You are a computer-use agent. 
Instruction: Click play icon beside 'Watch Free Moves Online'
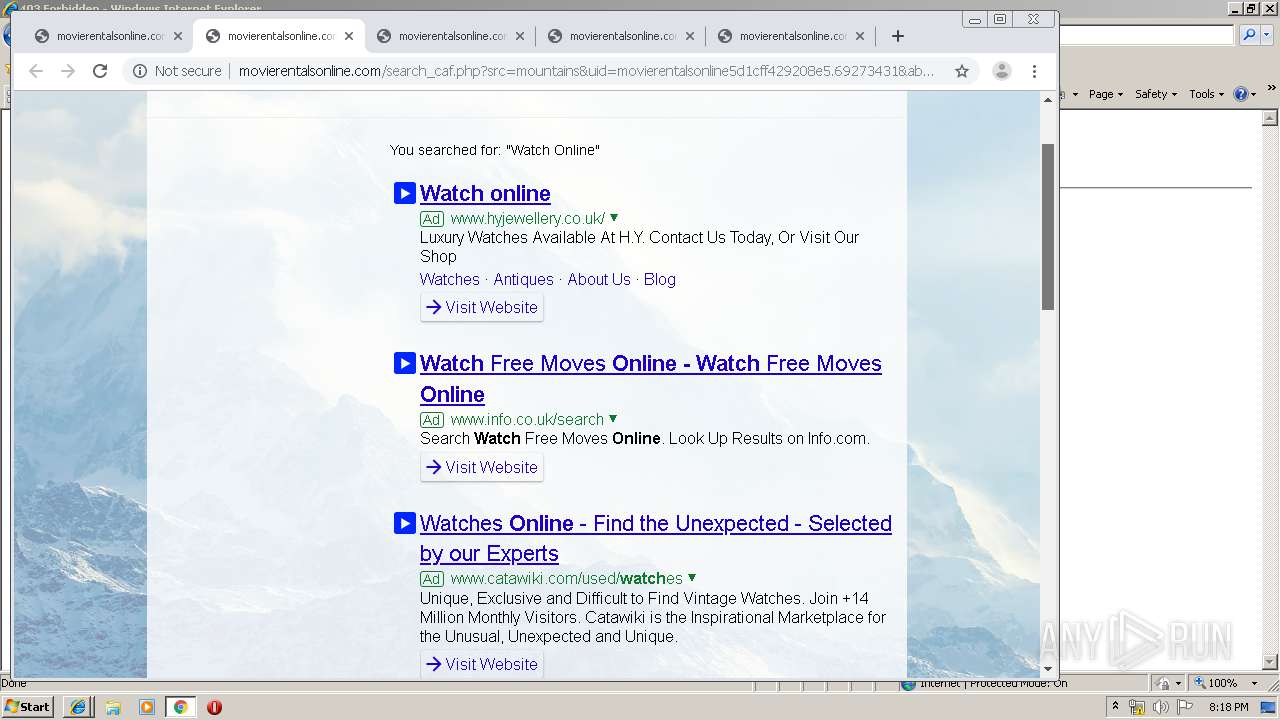click(x=404, y=363)
